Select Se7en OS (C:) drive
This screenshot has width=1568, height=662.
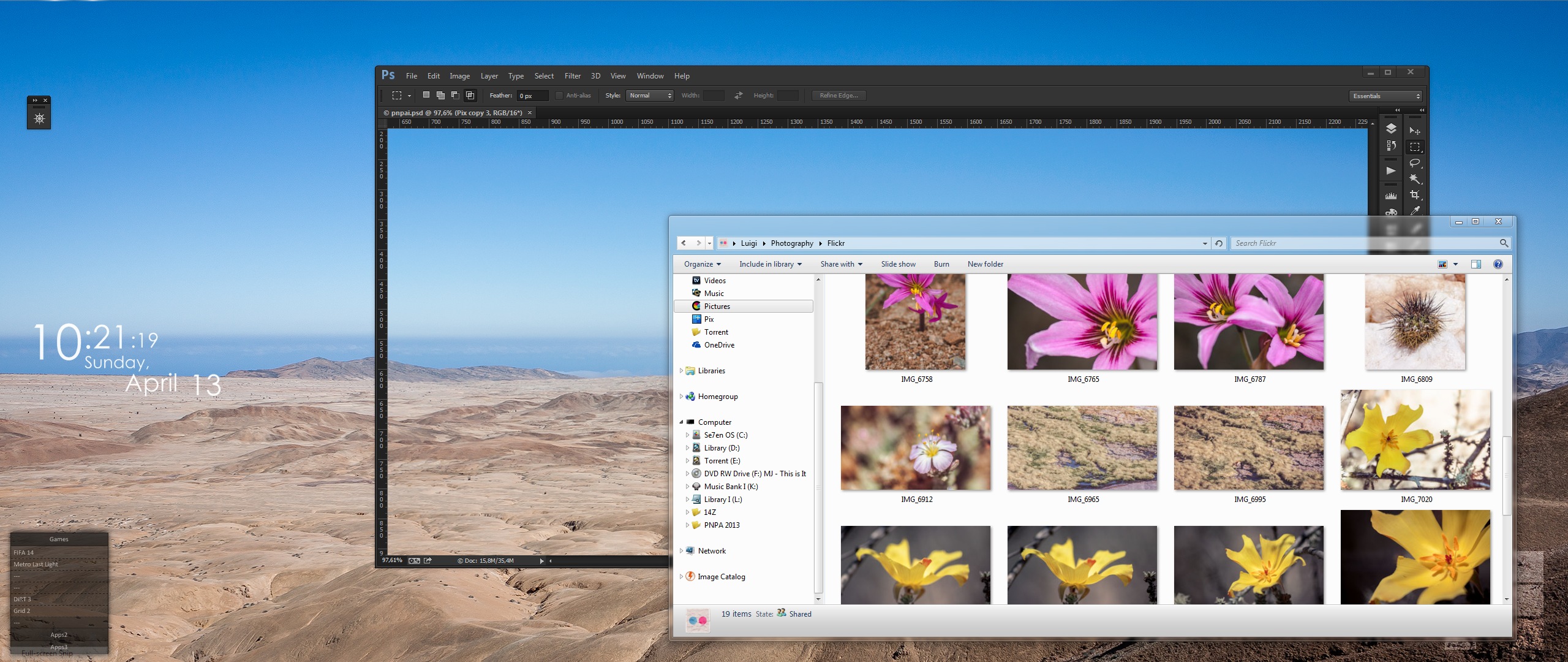725,435
